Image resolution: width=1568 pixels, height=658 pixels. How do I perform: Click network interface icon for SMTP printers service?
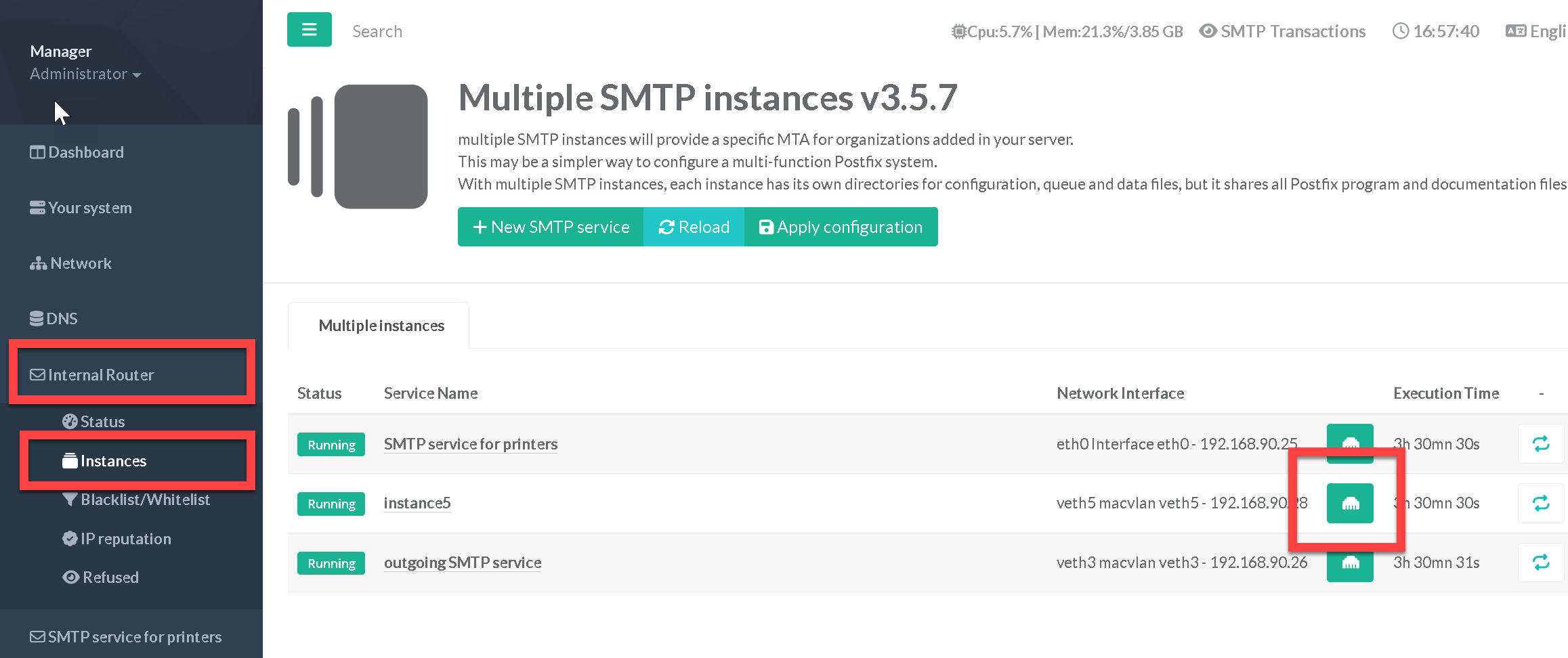click(x=1349, y=443)
